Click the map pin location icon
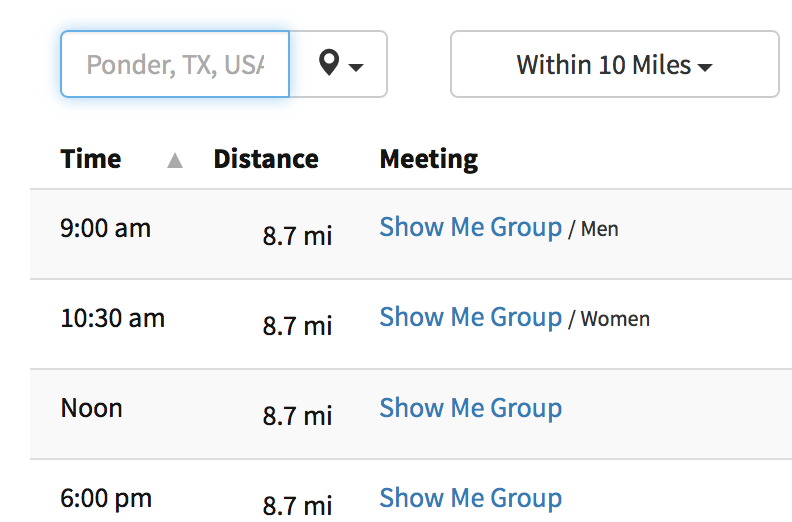 pyautogui.click(x=328, y=64)
